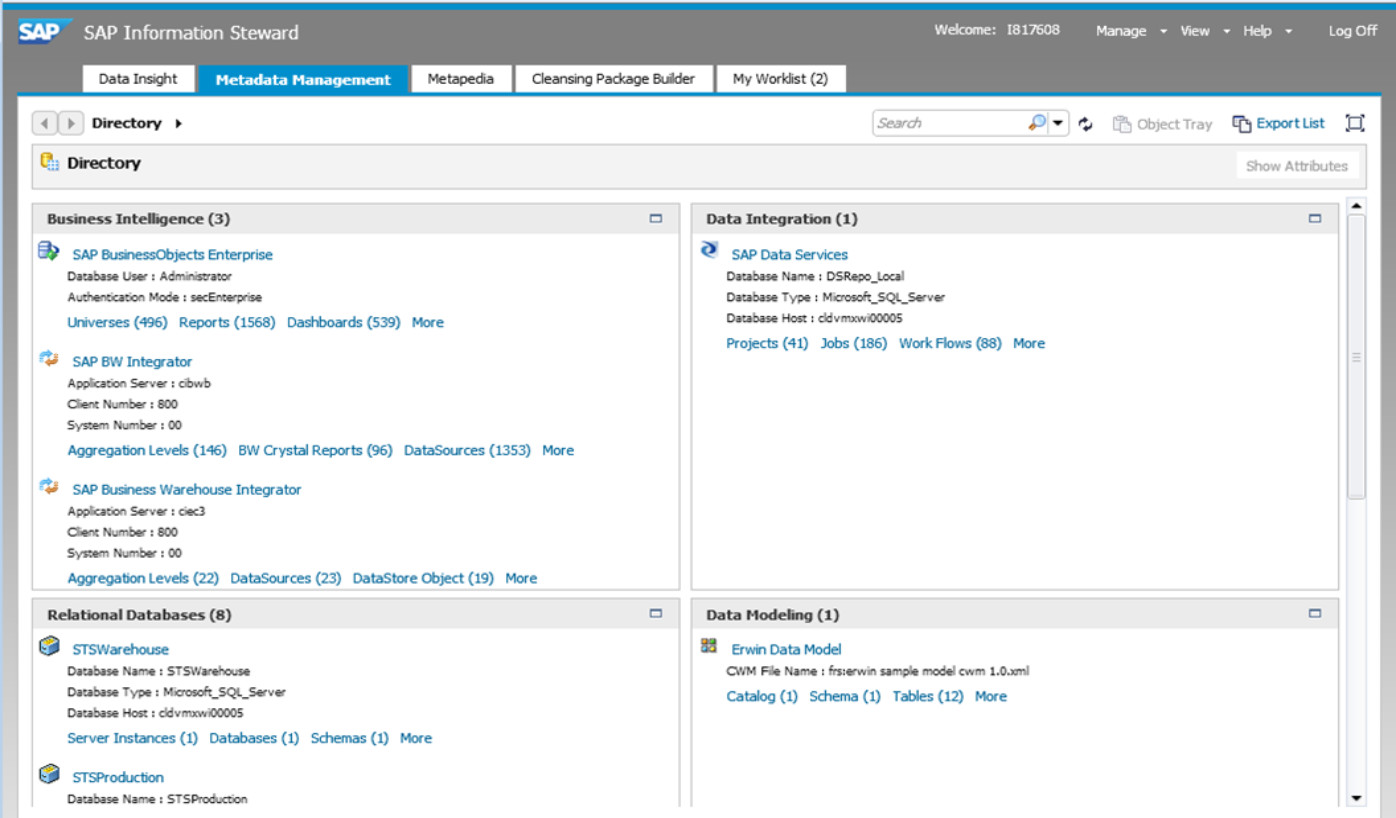Open the search options dropdown arrow
Viewport: 1396px width, 818px height.
[x=1059, y=123]
